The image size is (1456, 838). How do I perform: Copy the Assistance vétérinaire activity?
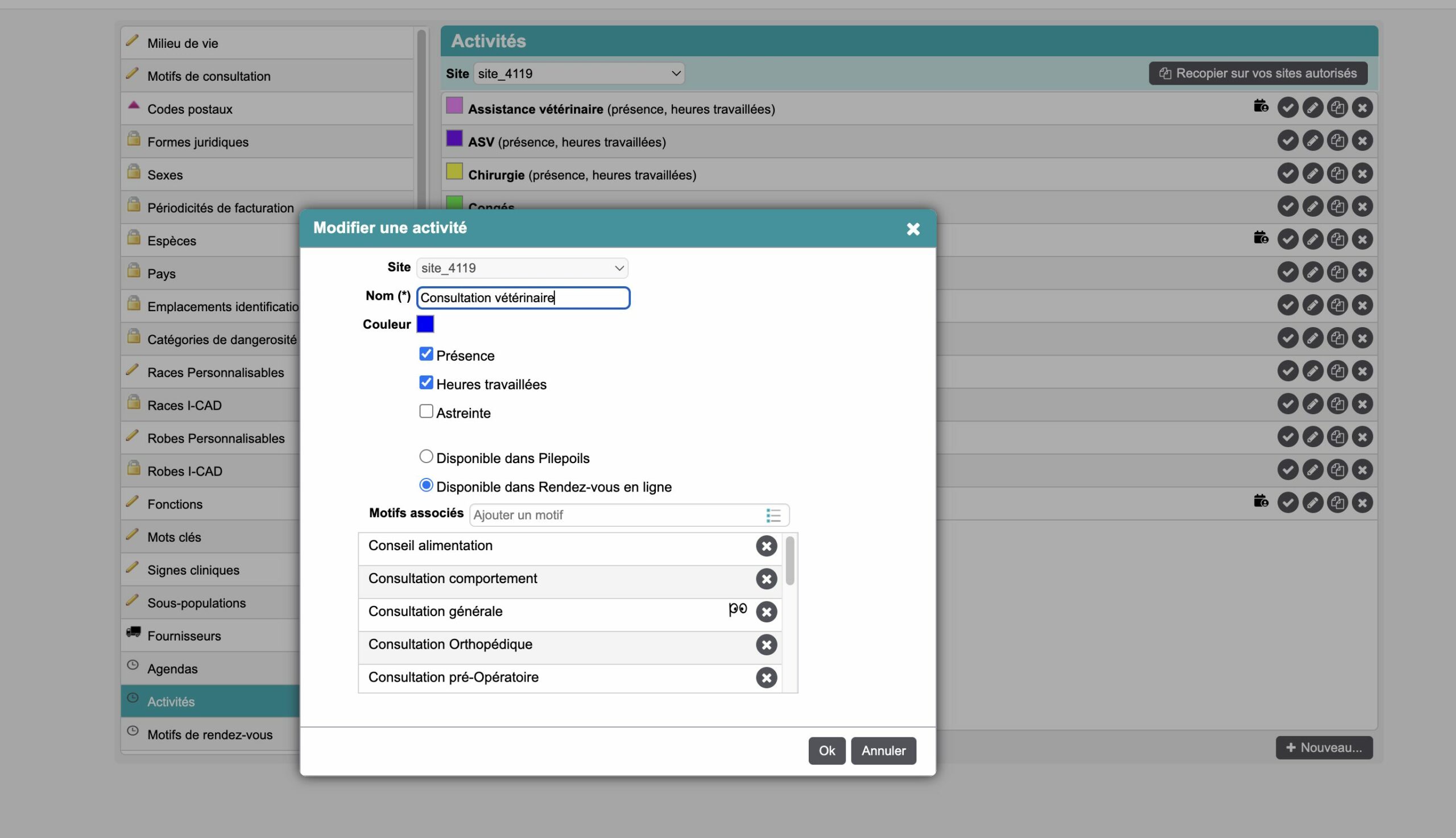pos(1337,108)
